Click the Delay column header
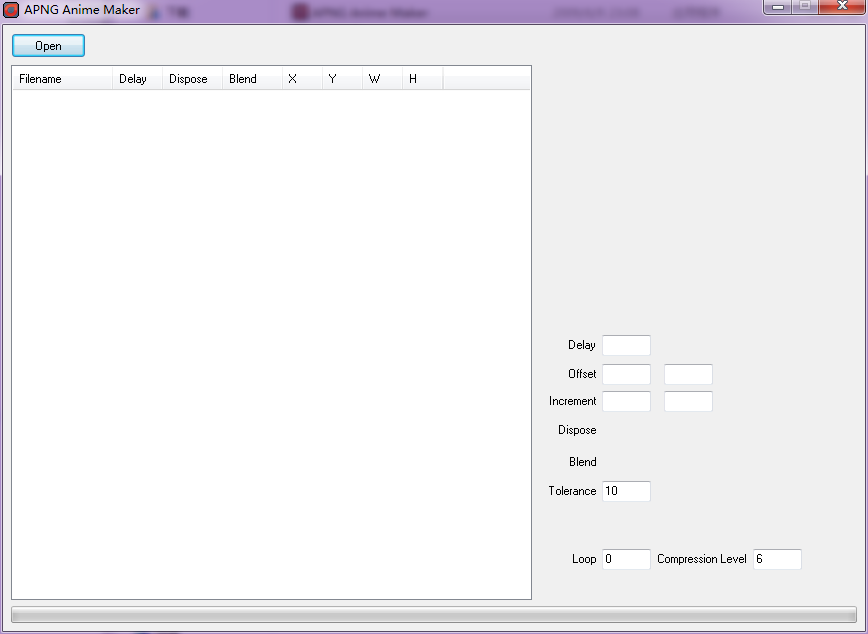 (x=137, y=79)
